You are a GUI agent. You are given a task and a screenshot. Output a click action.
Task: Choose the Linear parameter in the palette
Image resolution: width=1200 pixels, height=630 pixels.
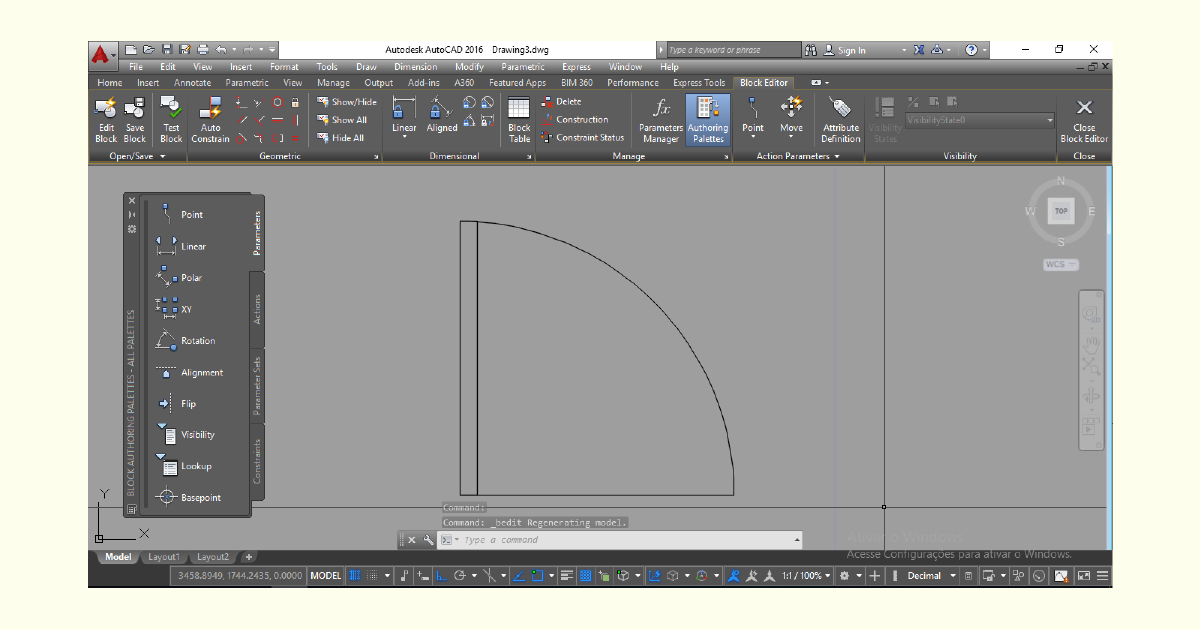pos(181,246)
